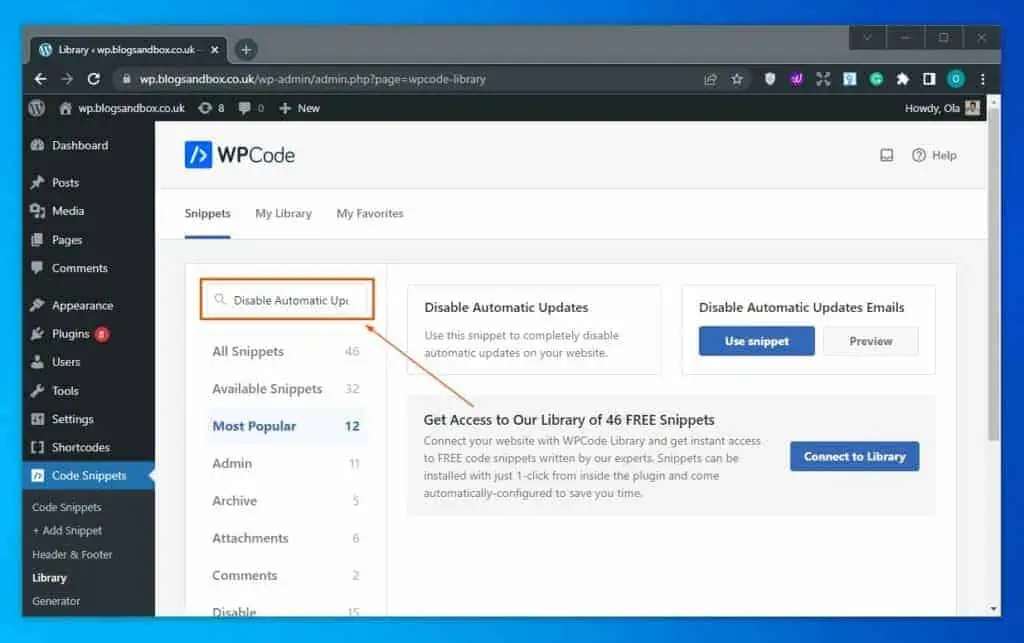Open the My Favorites tab
Screen dimensions: 1024x643
[x=369, y=213]
